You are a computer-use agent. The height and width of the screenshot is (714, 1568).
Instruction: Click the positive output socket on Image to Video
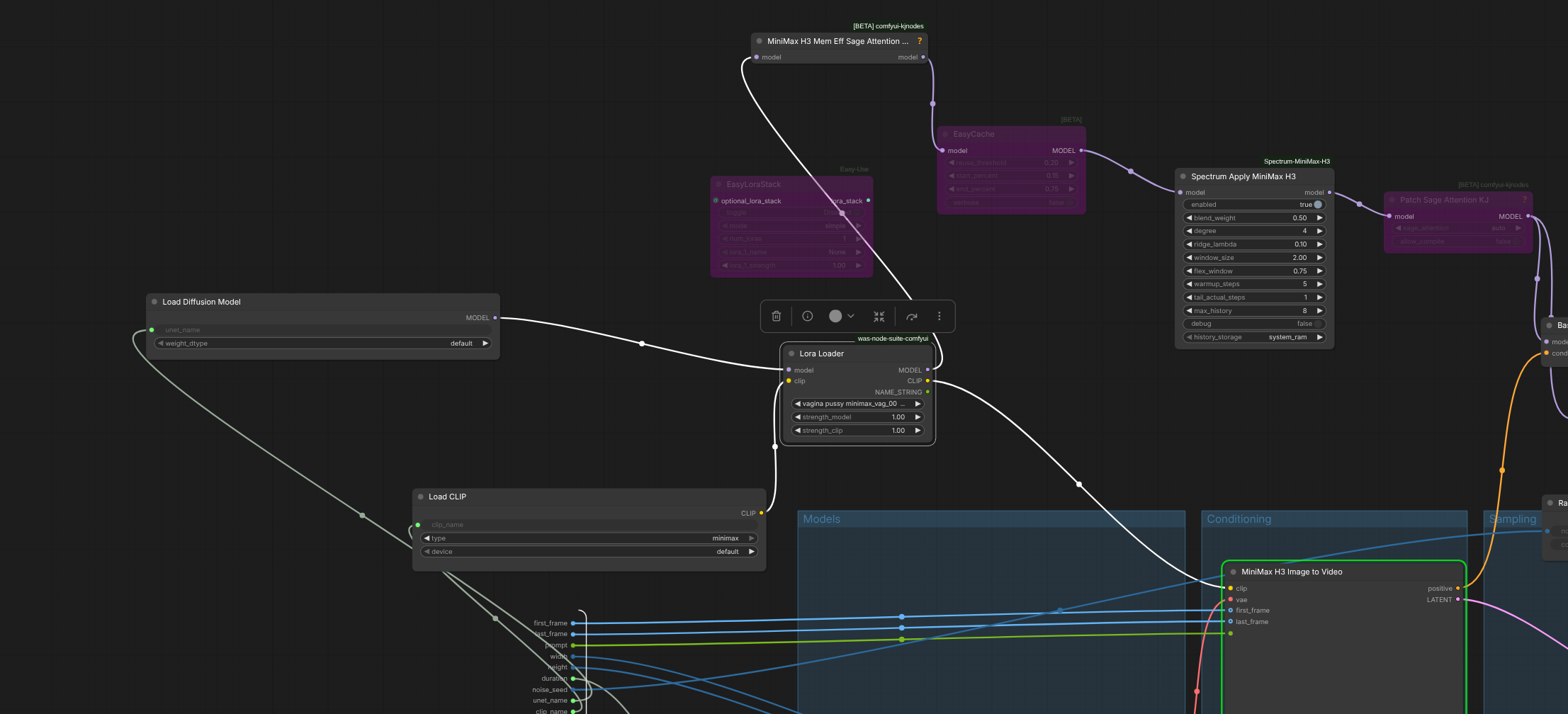click(1457, 588)
